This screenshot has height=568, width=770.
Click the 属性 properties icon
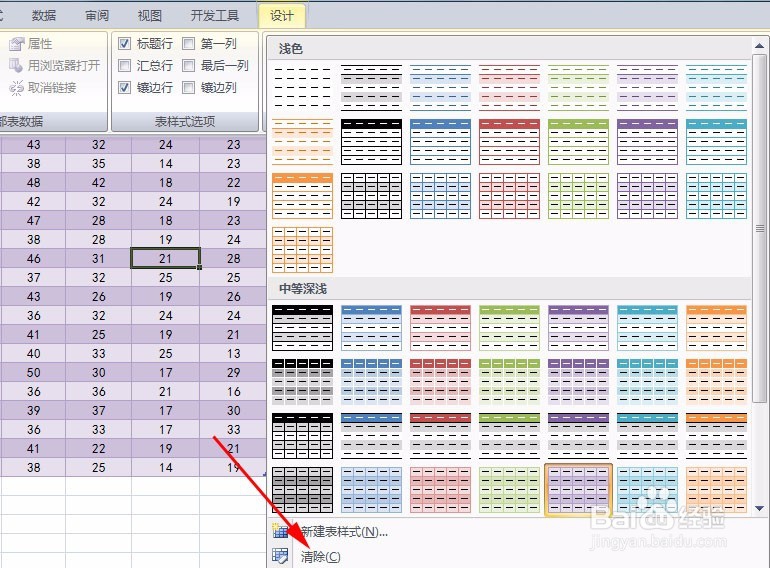(16, 44)
